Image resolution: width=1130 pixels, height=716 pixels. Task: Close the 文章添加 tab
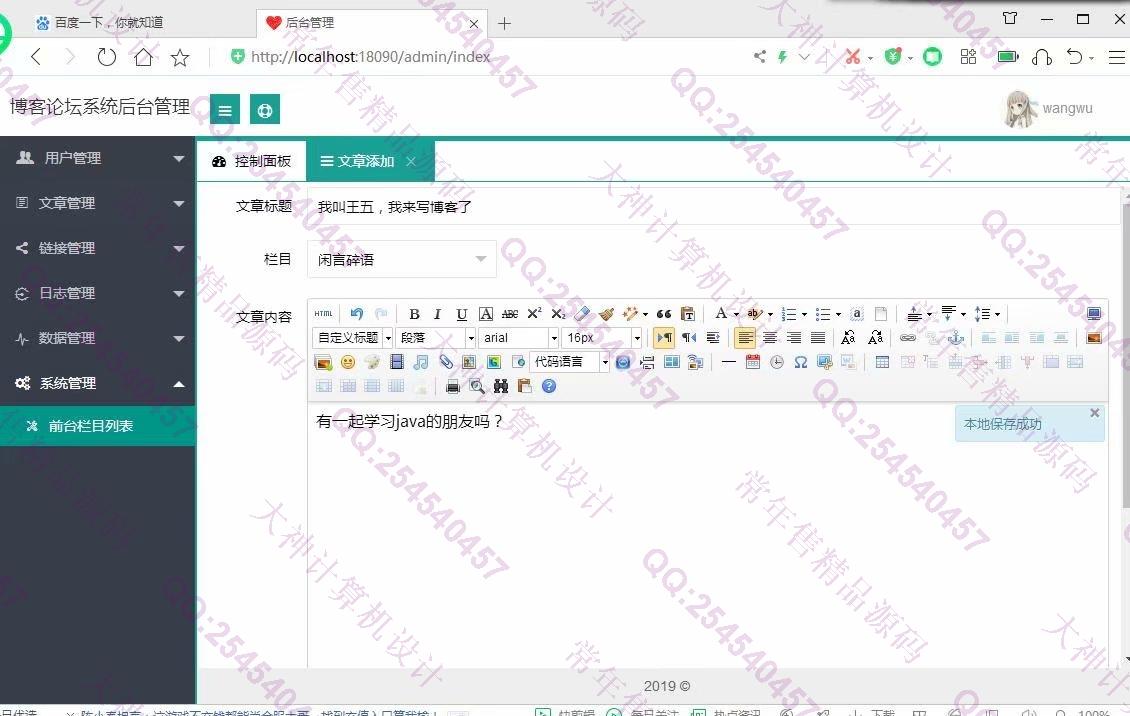[x=411, y=161]
